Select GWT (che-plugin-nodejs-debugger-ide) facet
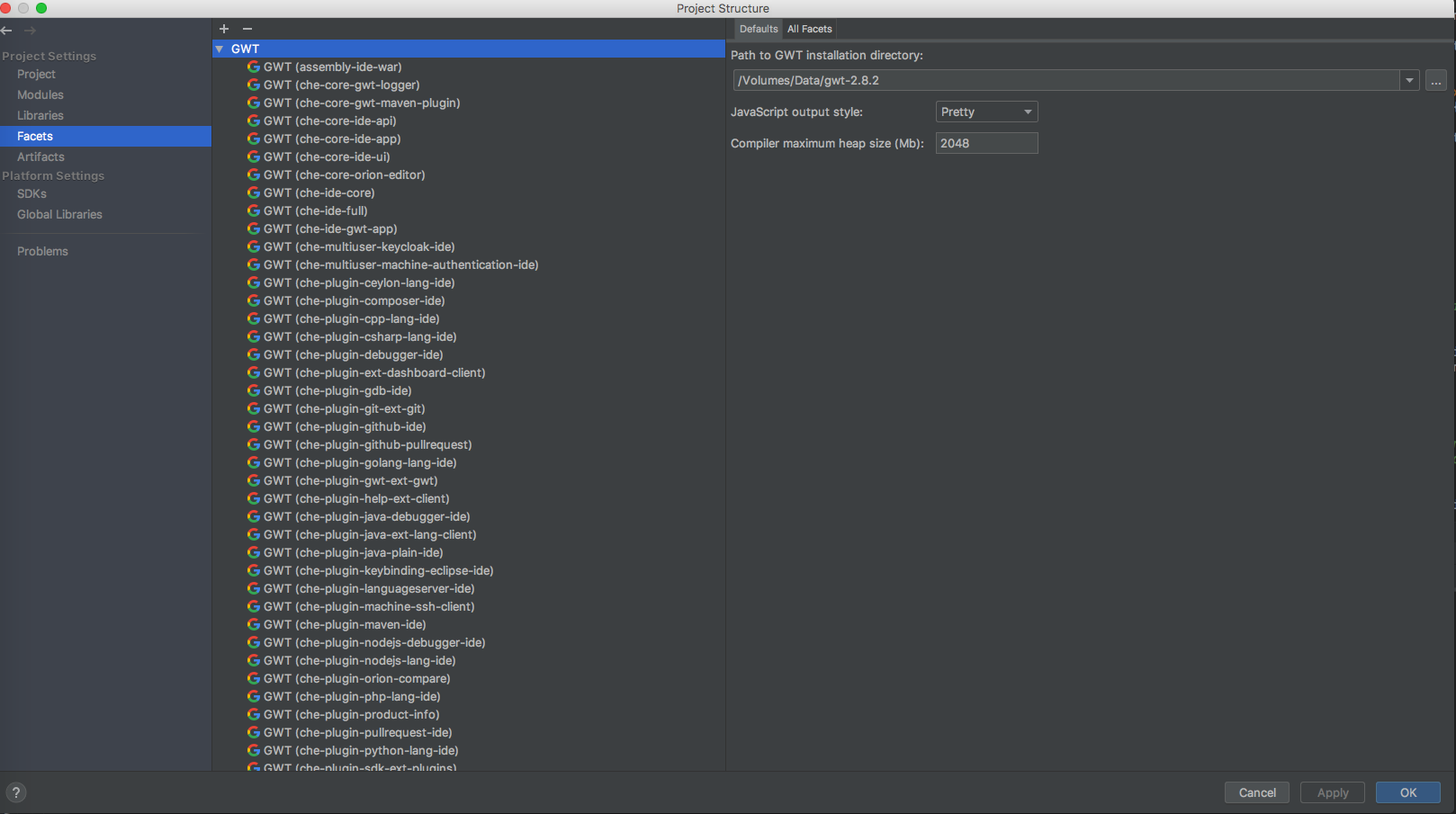1456x814 pixels. coord(374,642)
